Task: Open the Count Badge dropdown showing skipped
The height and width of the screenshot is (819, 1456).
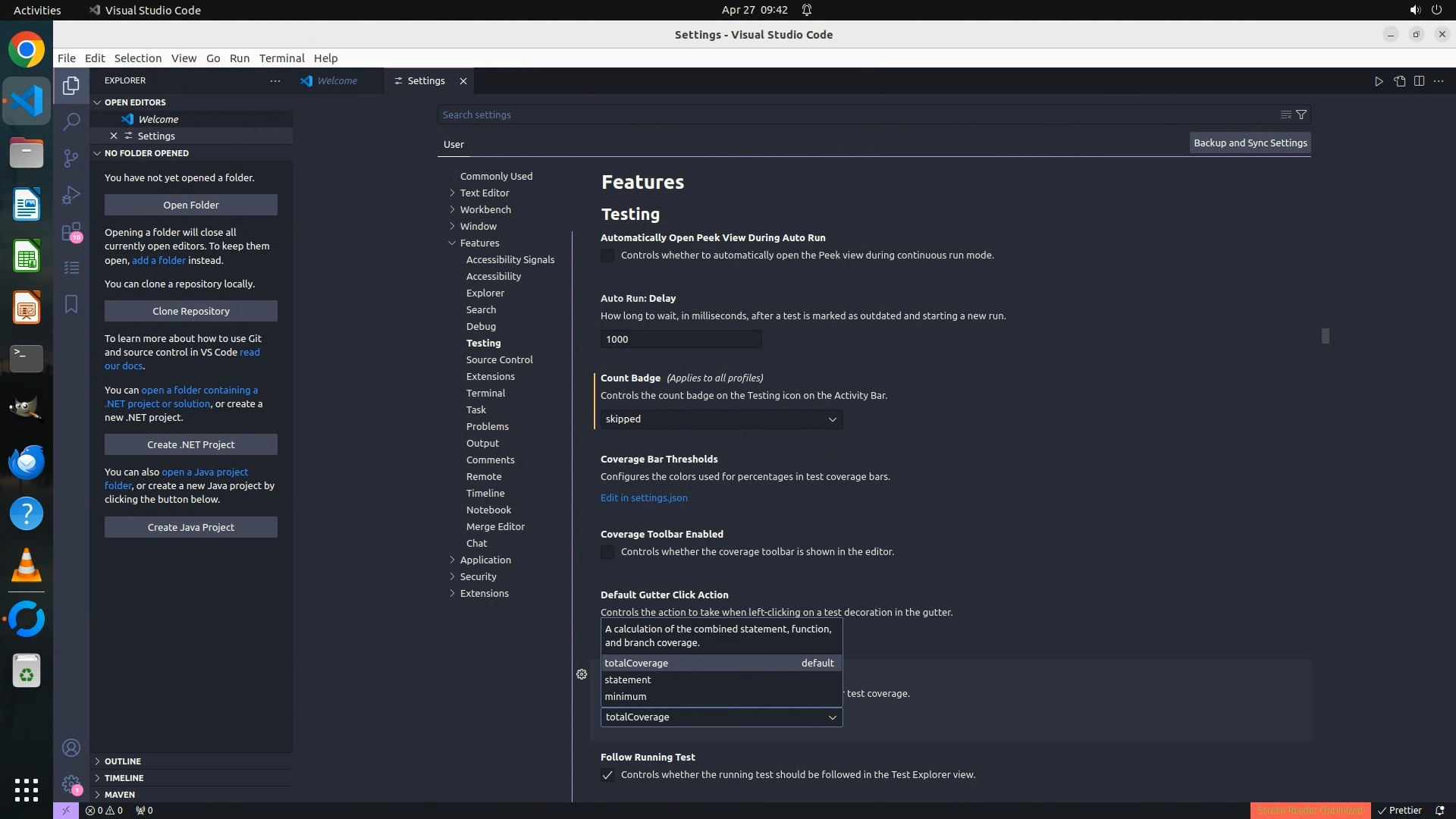Action: [720, 419]
